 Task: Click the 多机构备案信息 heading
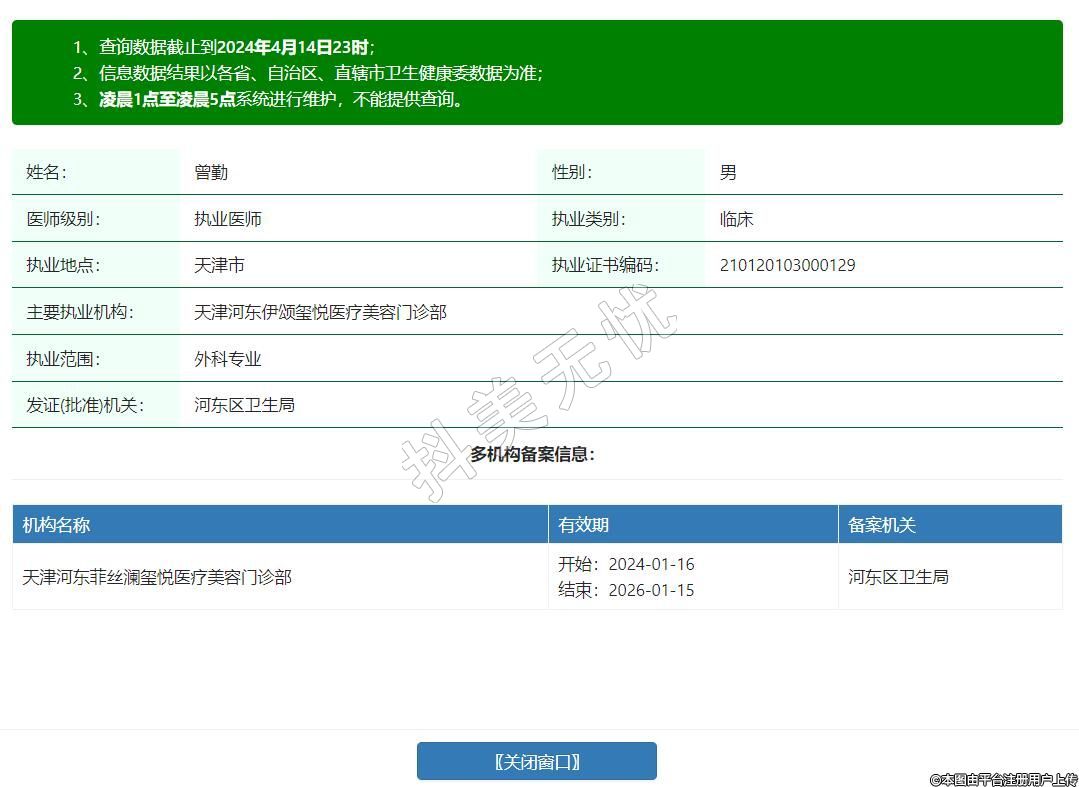point(532,454)
